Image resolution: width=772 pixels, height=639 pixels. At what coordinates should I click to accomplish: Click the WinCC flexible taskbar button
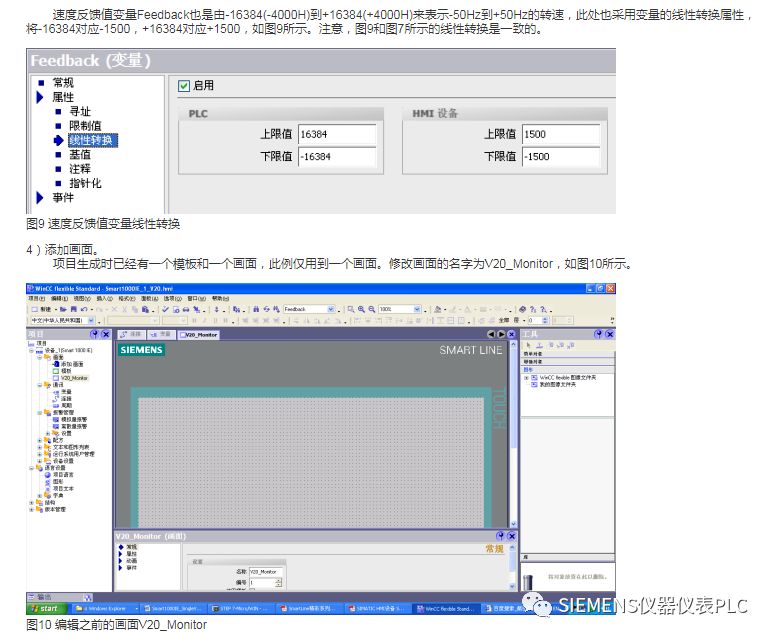click(446, 609)
